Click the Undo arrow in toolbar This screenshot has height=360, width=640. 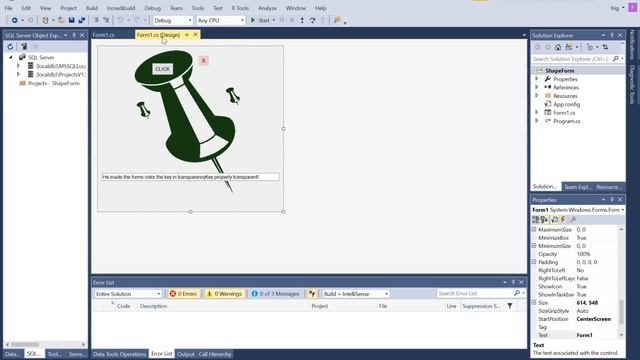(x=120, y=20)
